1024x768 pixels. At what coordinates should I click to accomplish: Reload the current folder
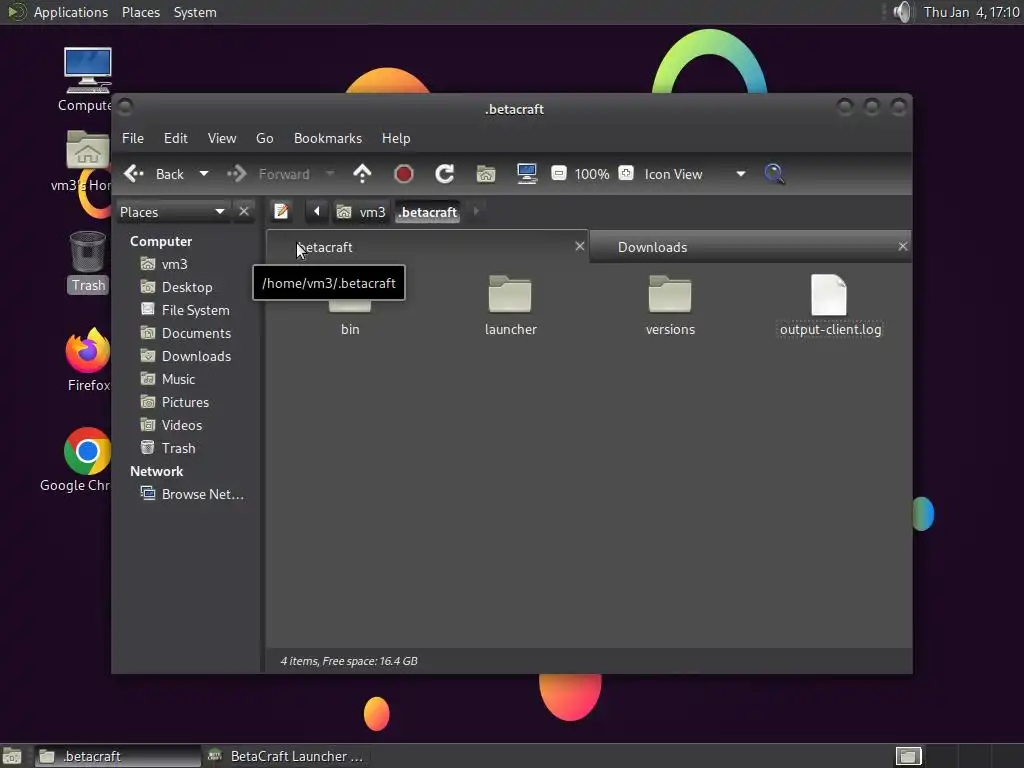point(445,174)
